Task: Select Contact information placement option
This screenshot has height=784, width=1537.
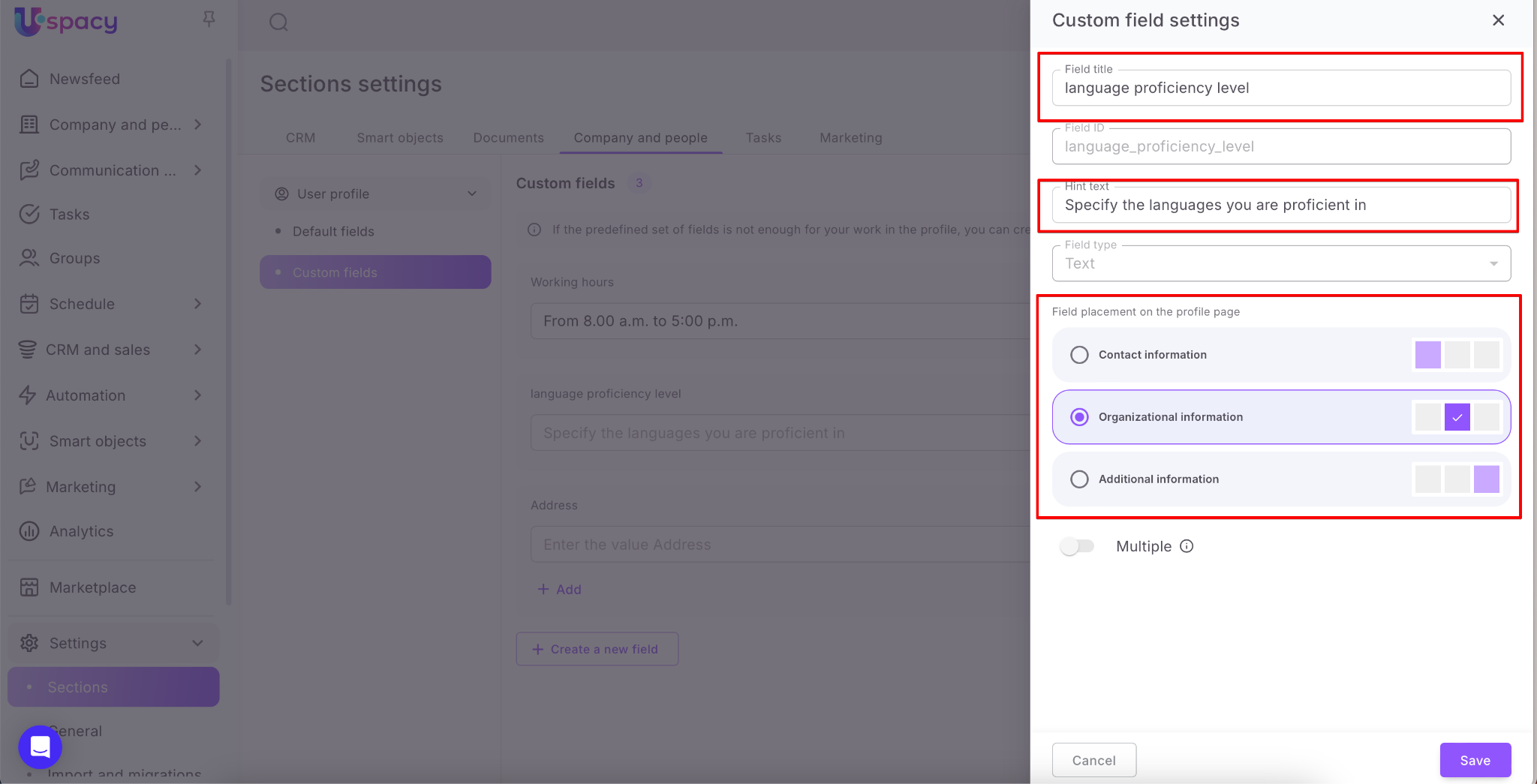Action: point(1079,355)
